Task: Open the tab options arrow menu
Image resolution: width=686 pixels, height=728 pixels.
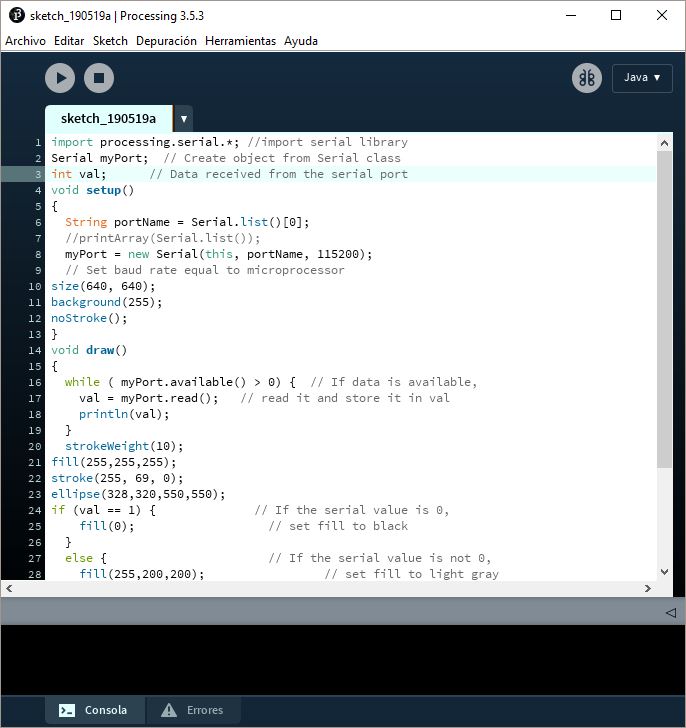Action: click(x=184, y=119)
